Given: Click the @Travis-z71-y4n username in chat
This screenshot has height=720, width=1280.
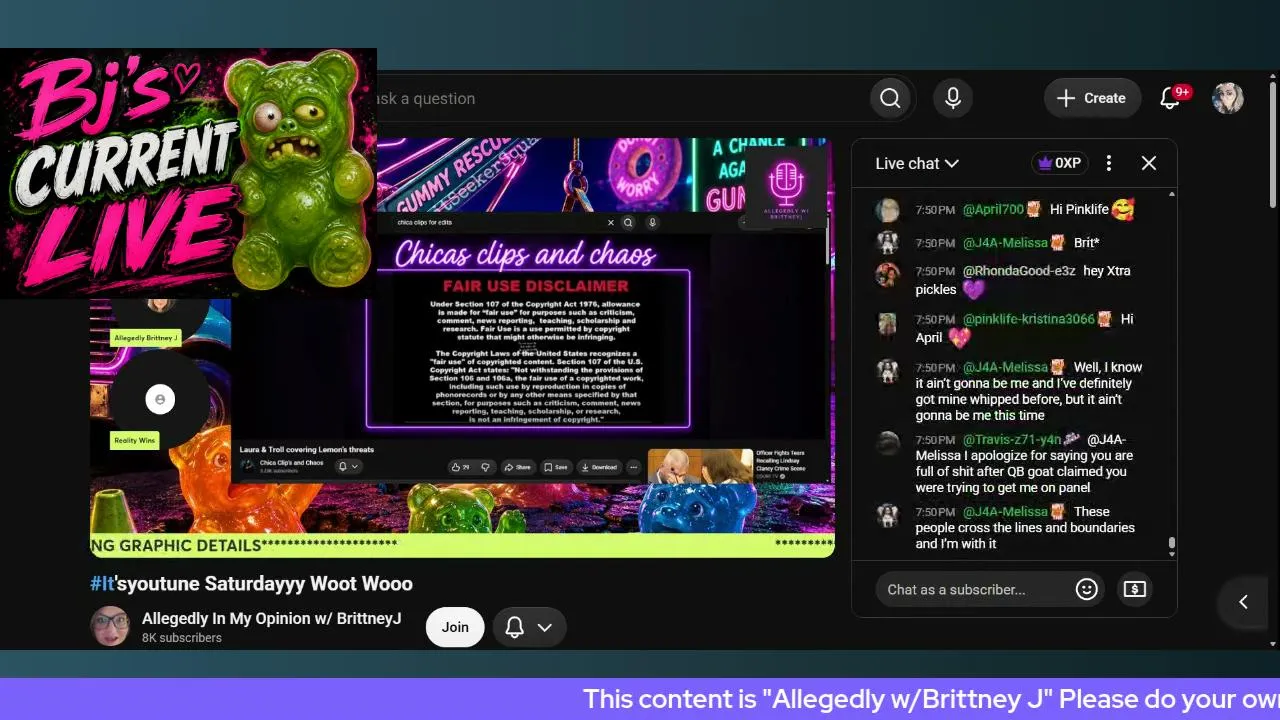Looking at the screenshot, I should click(x=1012, y=440).
